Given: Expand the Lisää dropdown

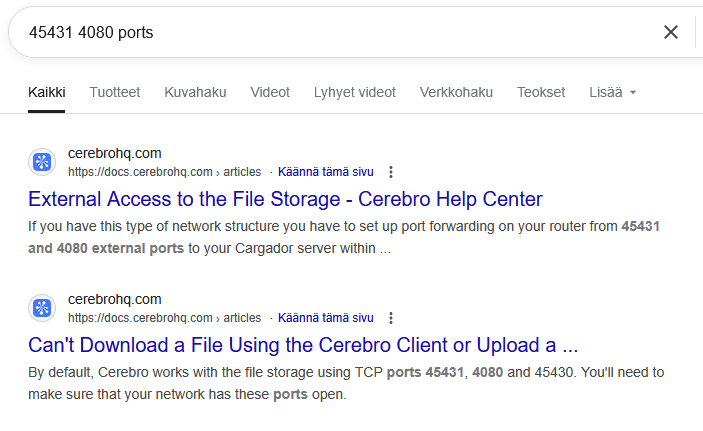Looking at the screenshot, I should 612,92.
